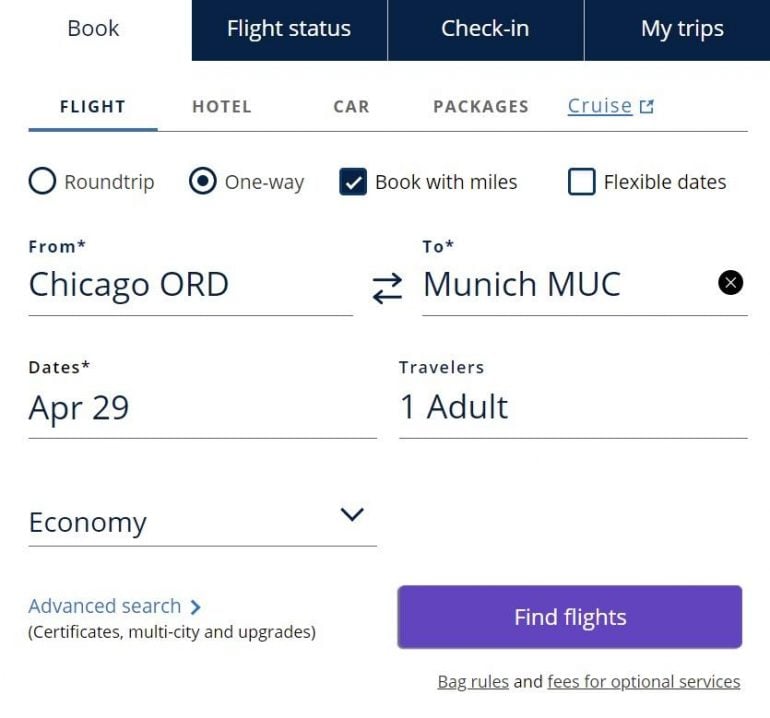Open the Dates picker showing Apr 29
770x718 pixels.
pos(202,408)
